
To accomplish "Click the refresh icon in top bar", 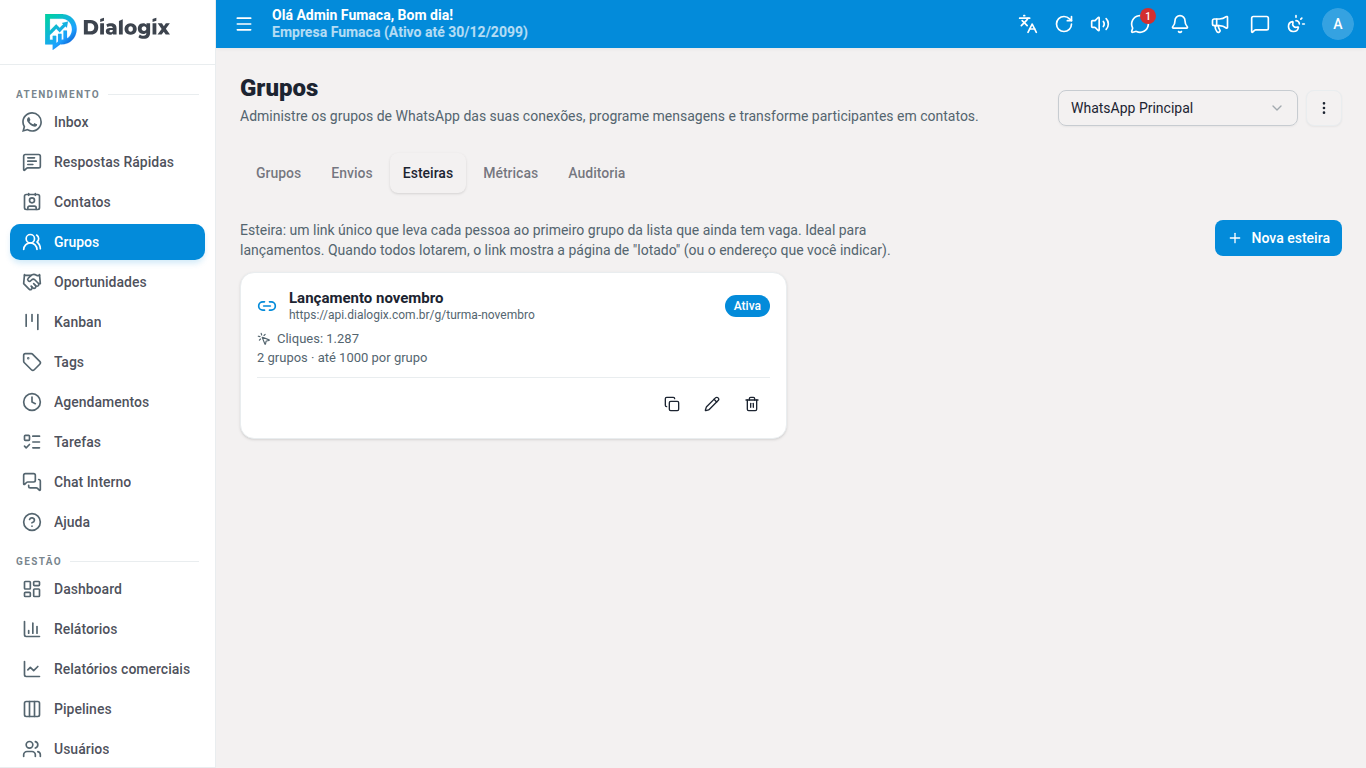I will click(1064, 24).
